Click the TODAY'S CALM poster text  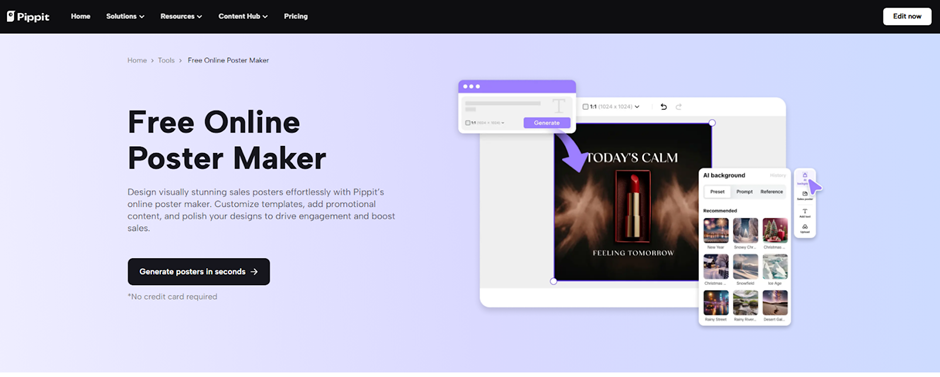(x=632, y=158)
